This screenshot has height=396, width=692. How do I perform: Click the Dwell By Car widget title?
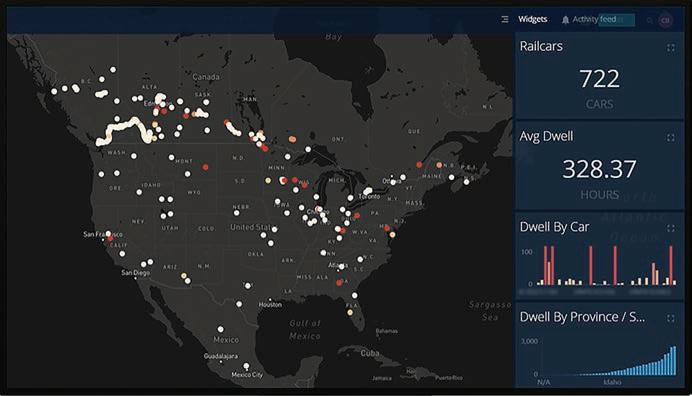click(554, 227)
